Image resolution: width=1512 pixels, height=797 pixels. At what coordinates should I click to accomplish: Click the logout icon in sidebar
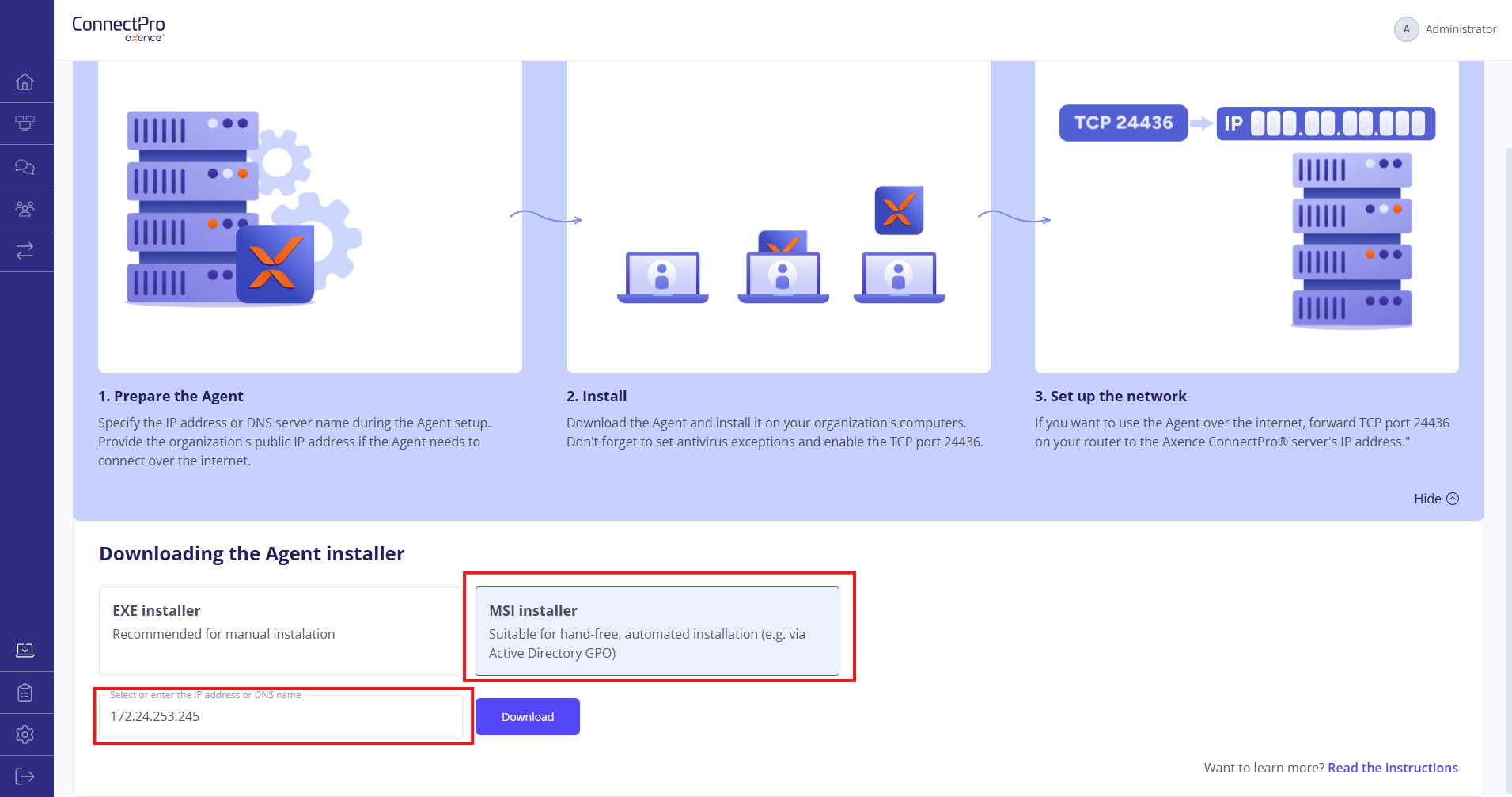25,776
